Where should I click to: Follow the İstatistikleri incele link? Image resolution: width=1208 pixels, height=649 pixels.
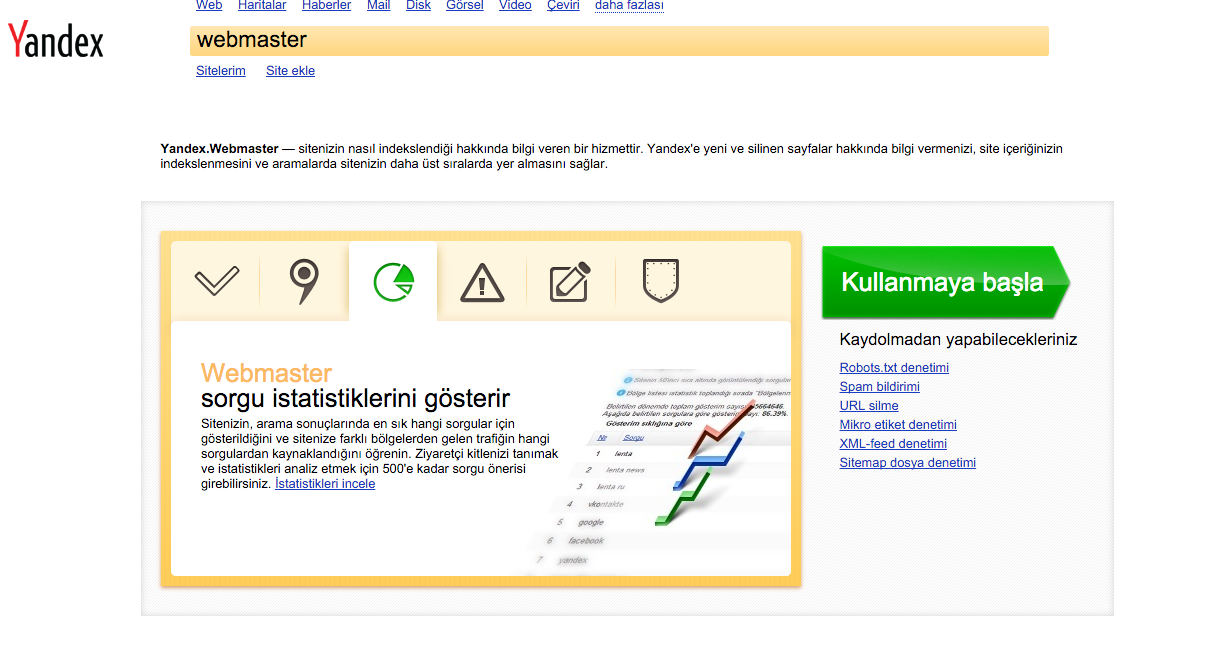(x=325, y=484)
